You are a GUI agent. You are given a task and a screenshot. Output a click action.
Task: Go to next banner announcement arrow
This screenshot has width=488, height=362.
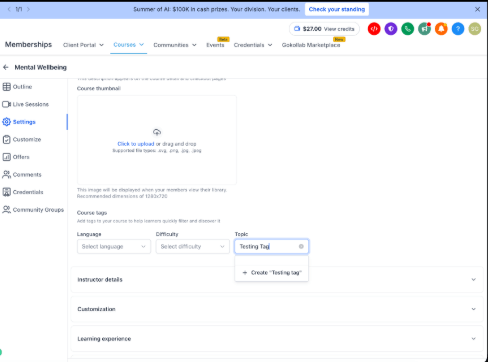click(28, 9)
